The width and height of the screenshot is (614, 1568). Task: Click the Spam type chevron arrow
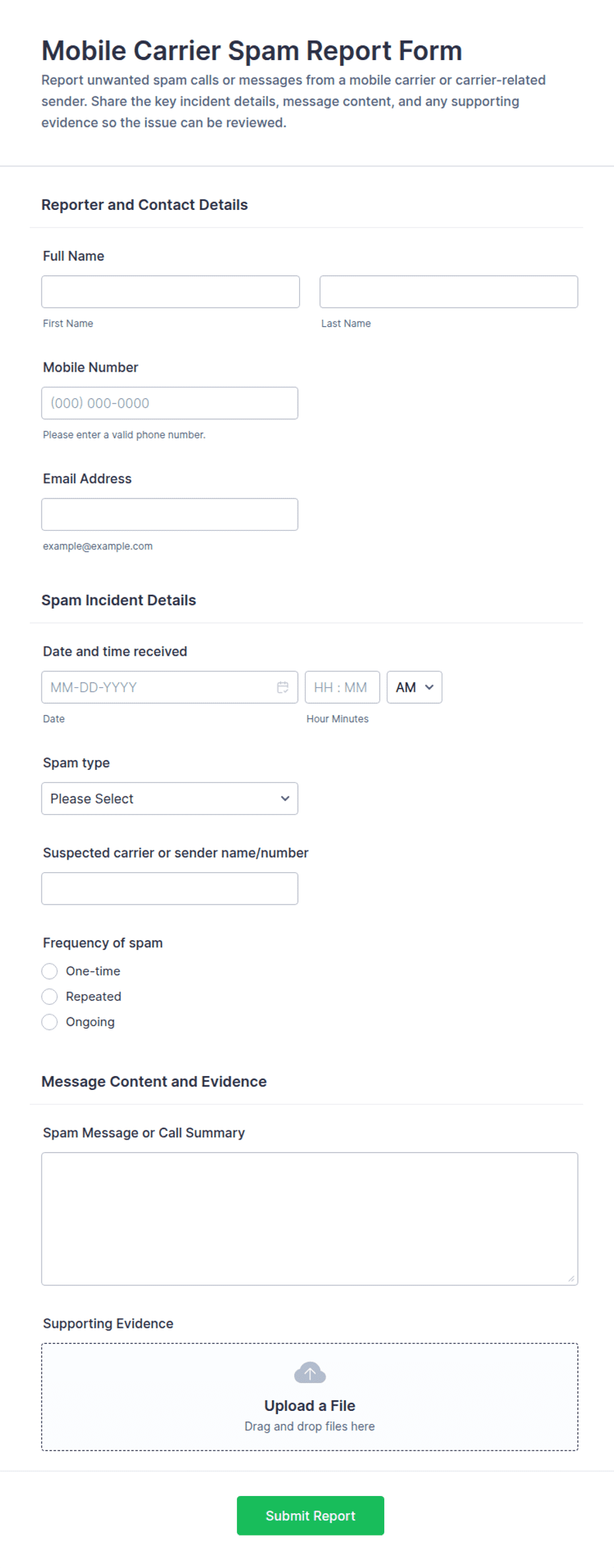pyautogui.click(x=285, y=799)
